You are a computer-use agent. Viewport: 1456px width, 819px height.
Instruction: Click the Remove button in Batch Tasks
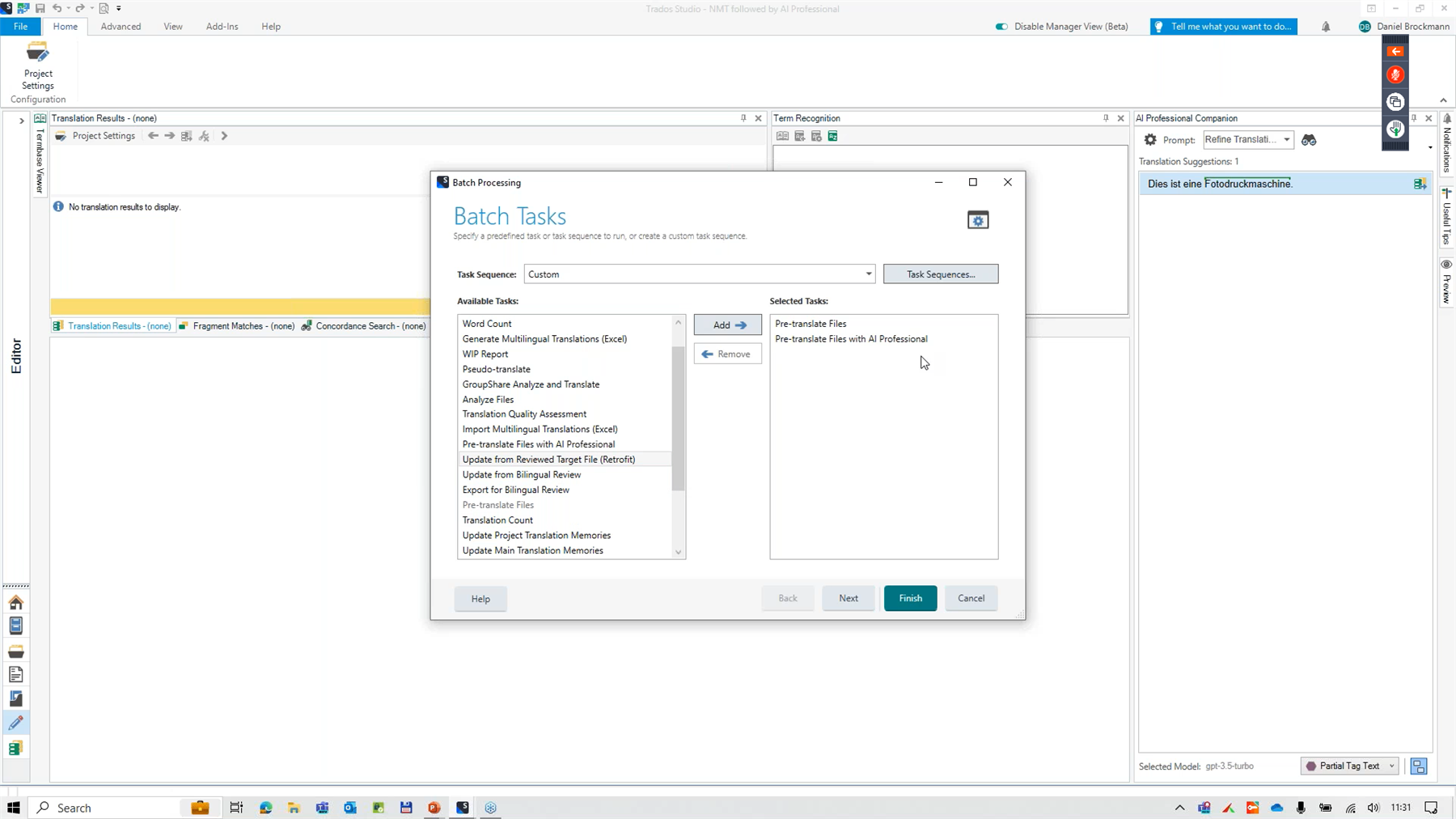pos(727,354)
